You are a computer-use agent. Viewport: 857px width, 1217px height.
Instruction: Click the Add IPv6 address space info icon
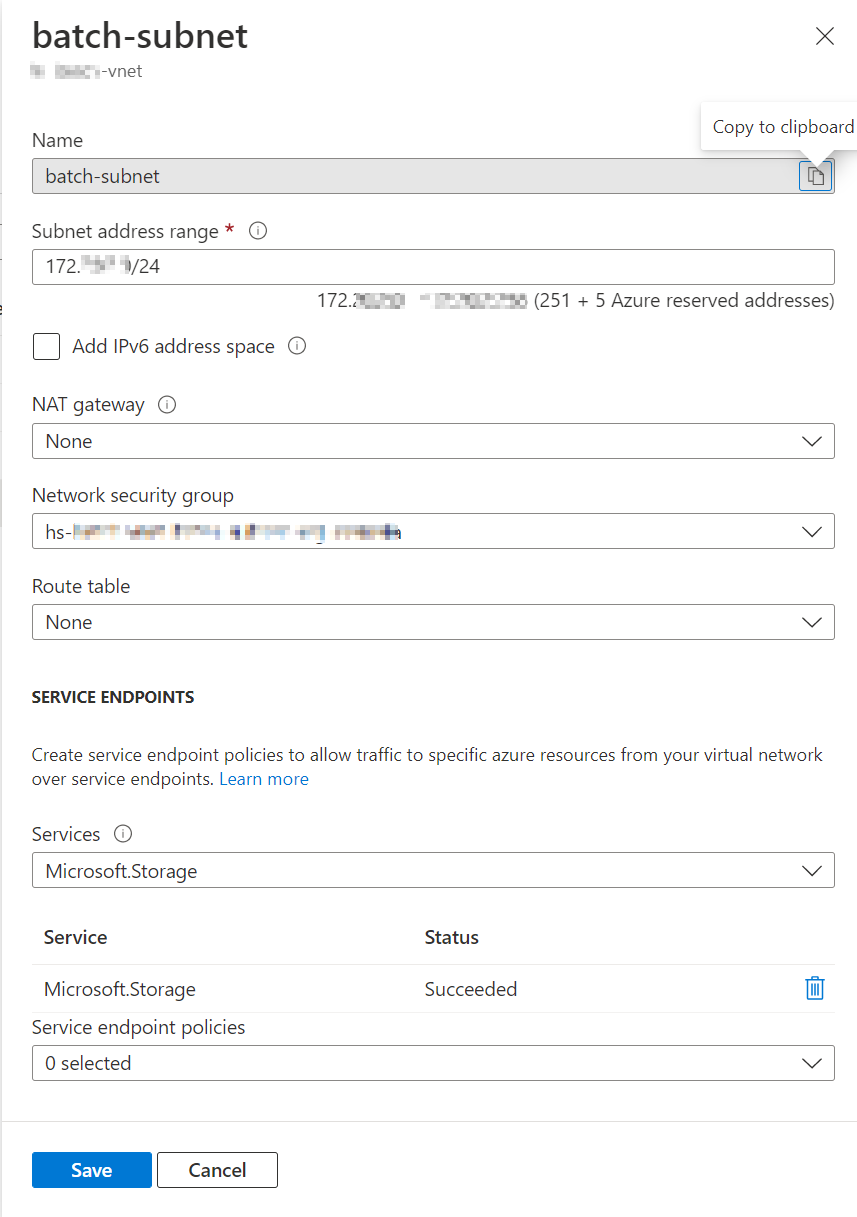pos(297,346)
